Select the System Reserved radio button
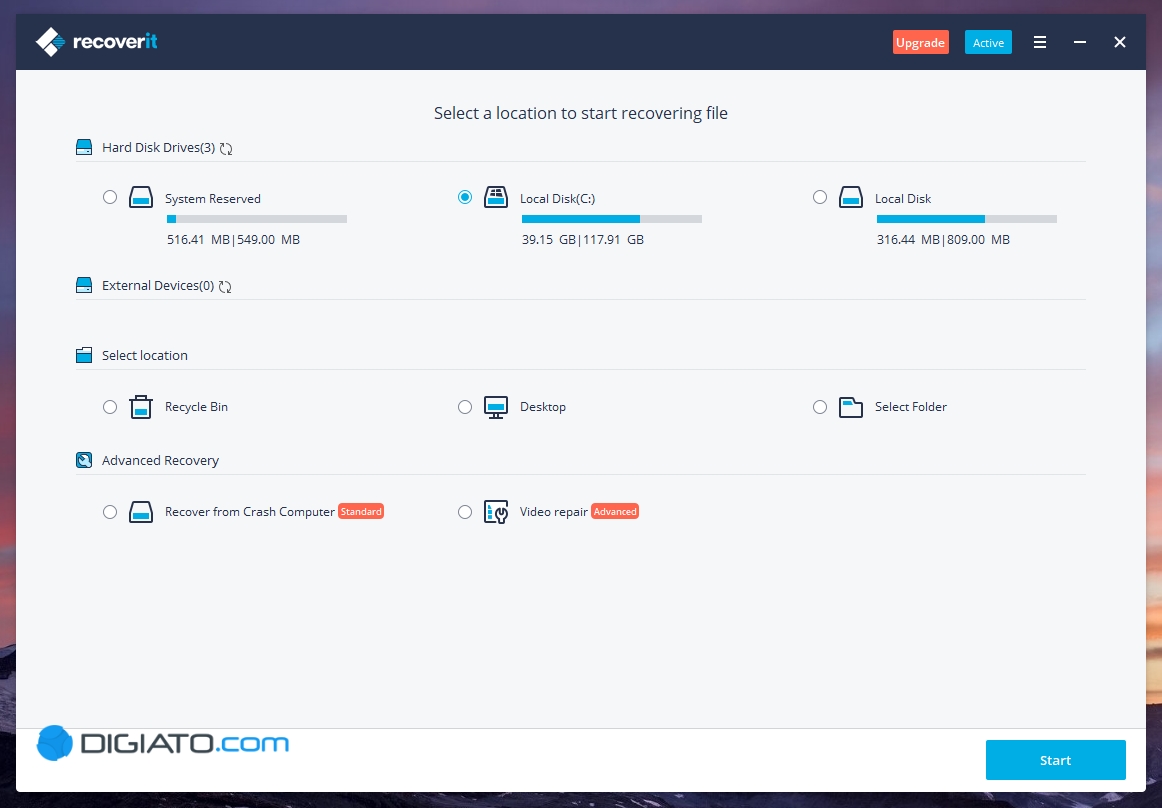This screenshot has height=808, width=1162. pyautogui.click(x=110, y=197)
